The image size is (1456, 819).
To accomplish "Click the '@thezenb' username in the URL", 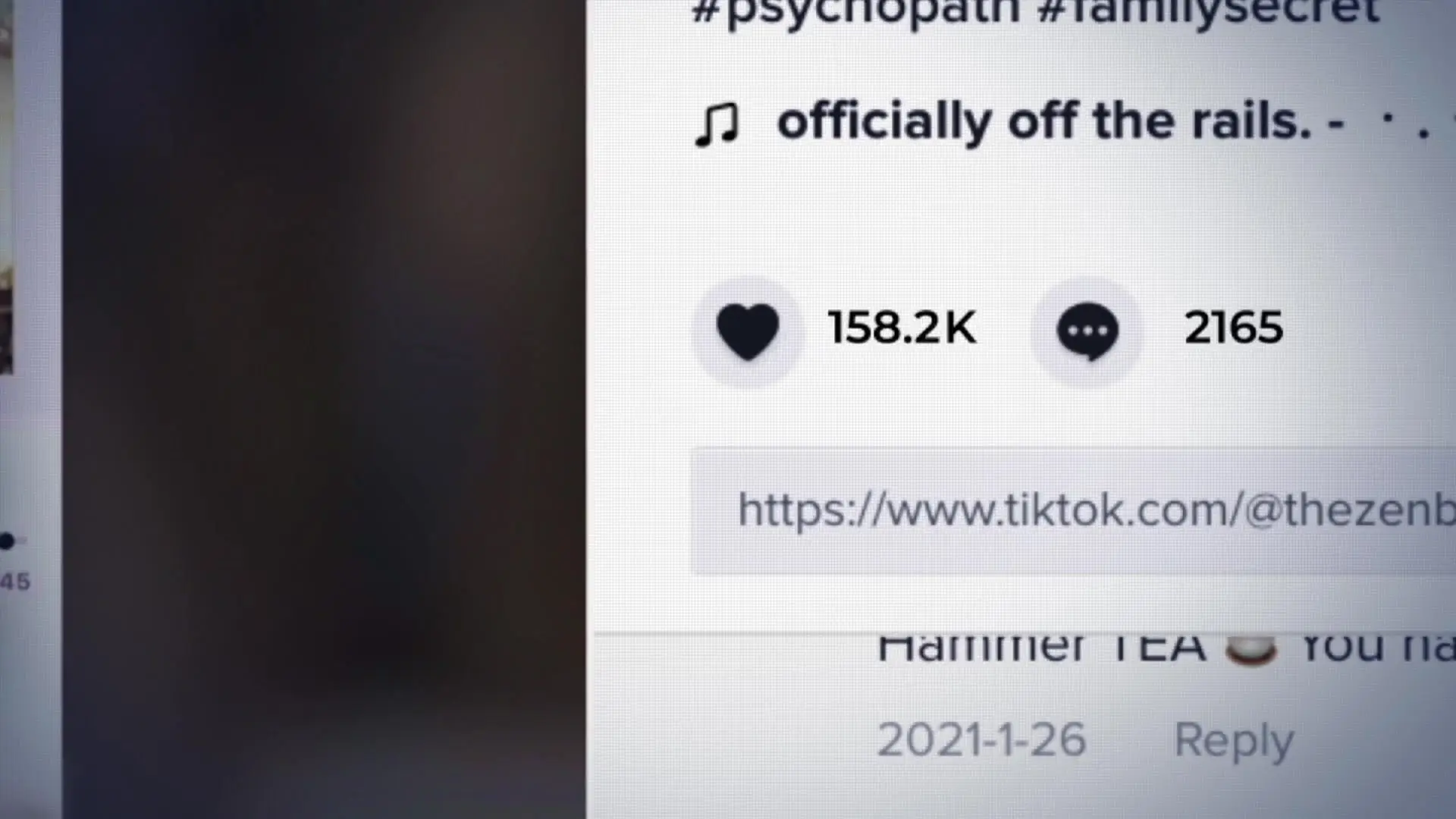I will tap(1350, 510).
